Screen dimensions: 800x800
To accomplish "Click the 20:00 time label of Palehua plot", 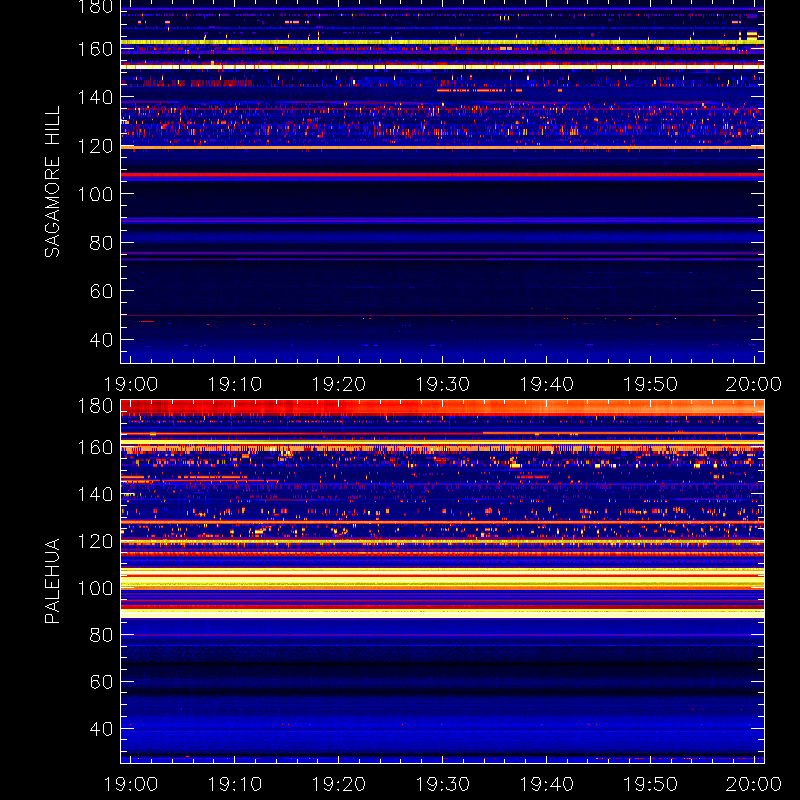I will (x=754, y=784).
